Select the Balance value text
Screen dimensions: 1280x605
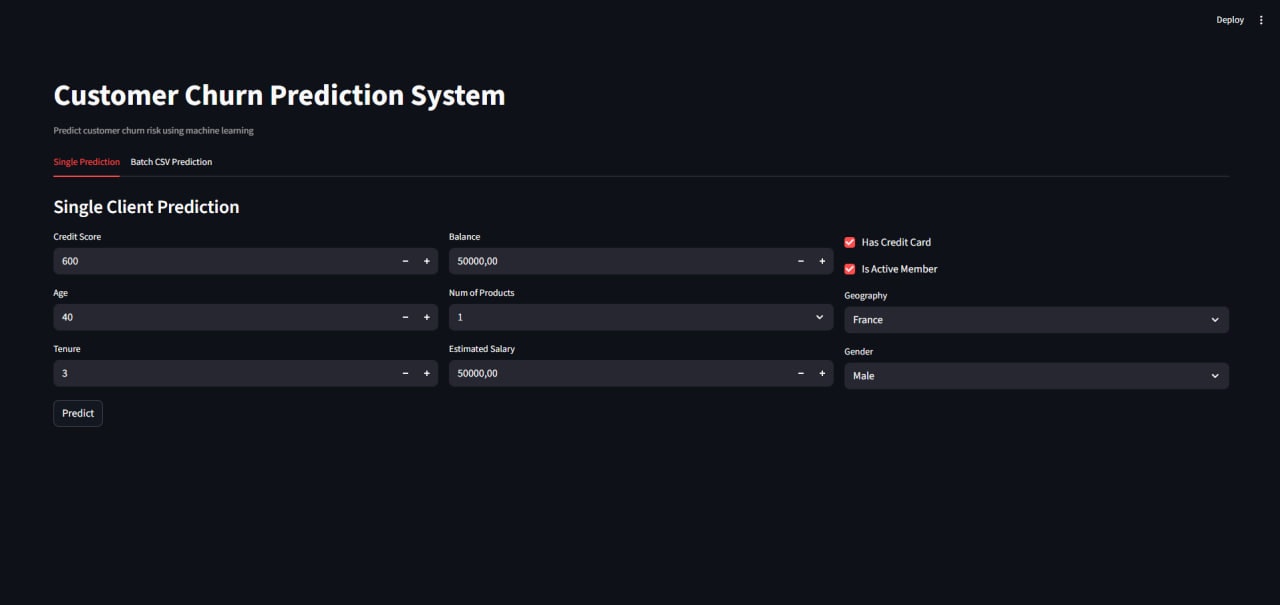click(477, 261)
